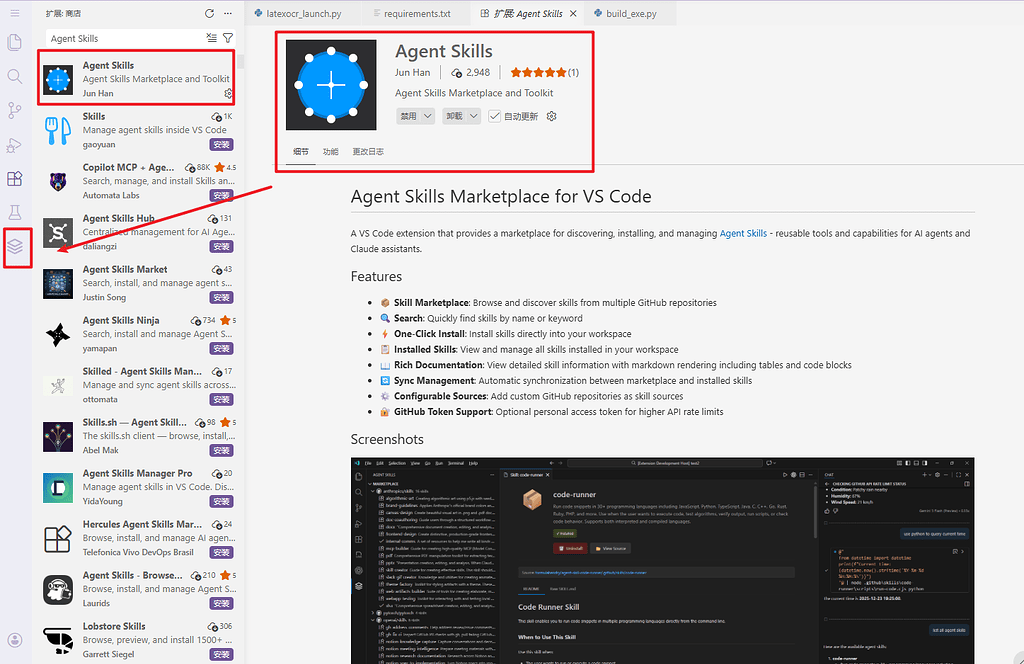Select Agent Skills - Browse... by Laurids

point(138,589)
